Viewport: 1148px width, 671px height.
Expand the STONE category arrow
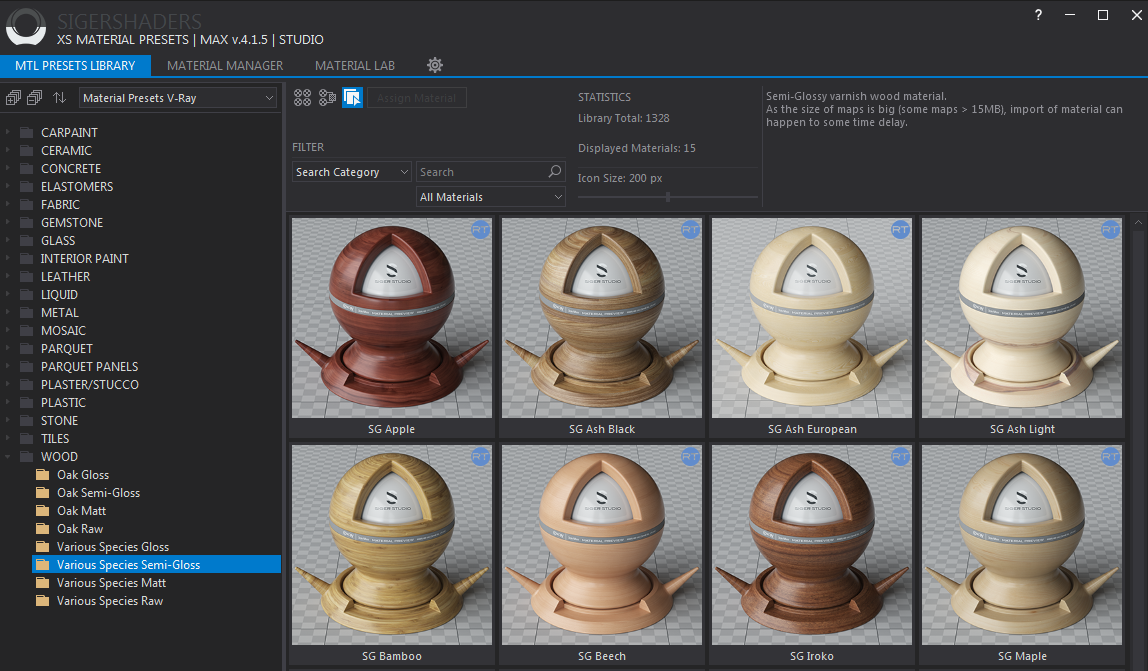(x=7, y=420)
